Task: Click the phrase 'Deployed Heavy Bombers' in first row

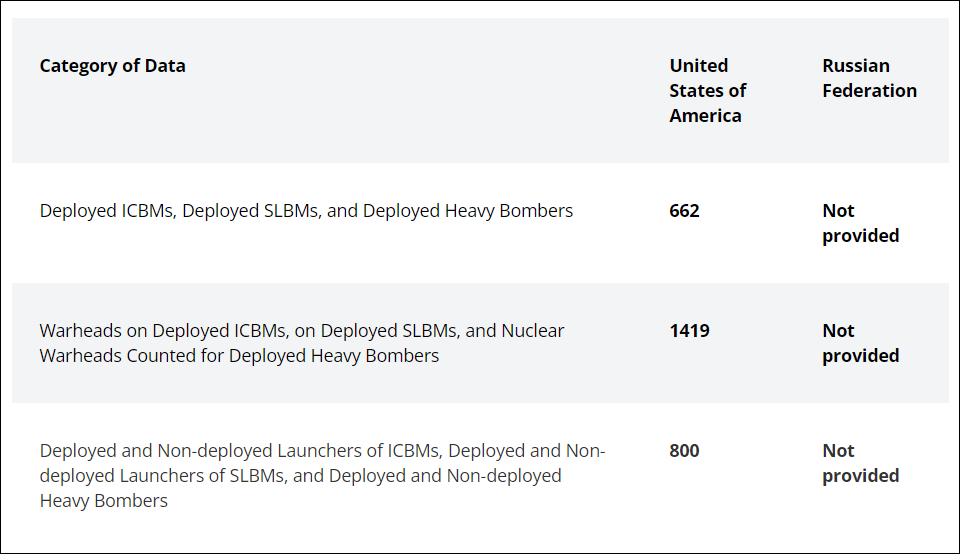Action: 468,211
